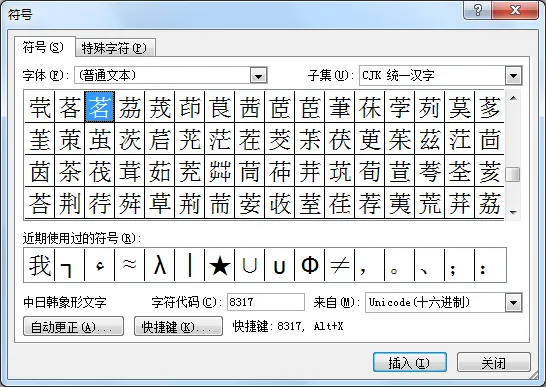Select the not-equal ≠ recent symbol
The image size is (546, 387).
[340, 265]
